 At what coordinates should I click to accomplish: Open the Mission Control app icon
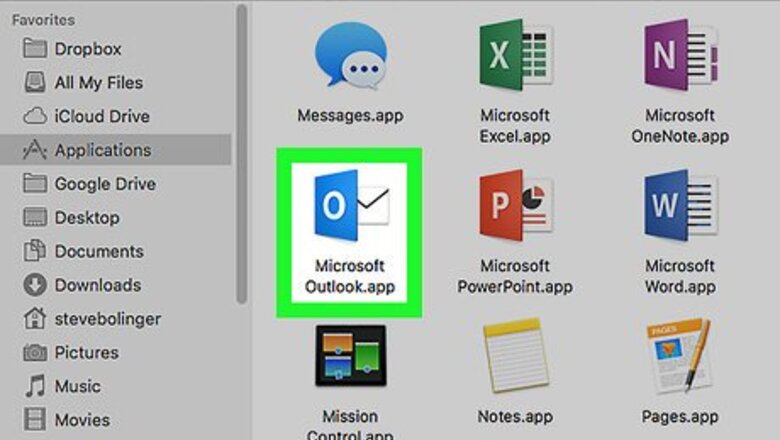point(349,357)
